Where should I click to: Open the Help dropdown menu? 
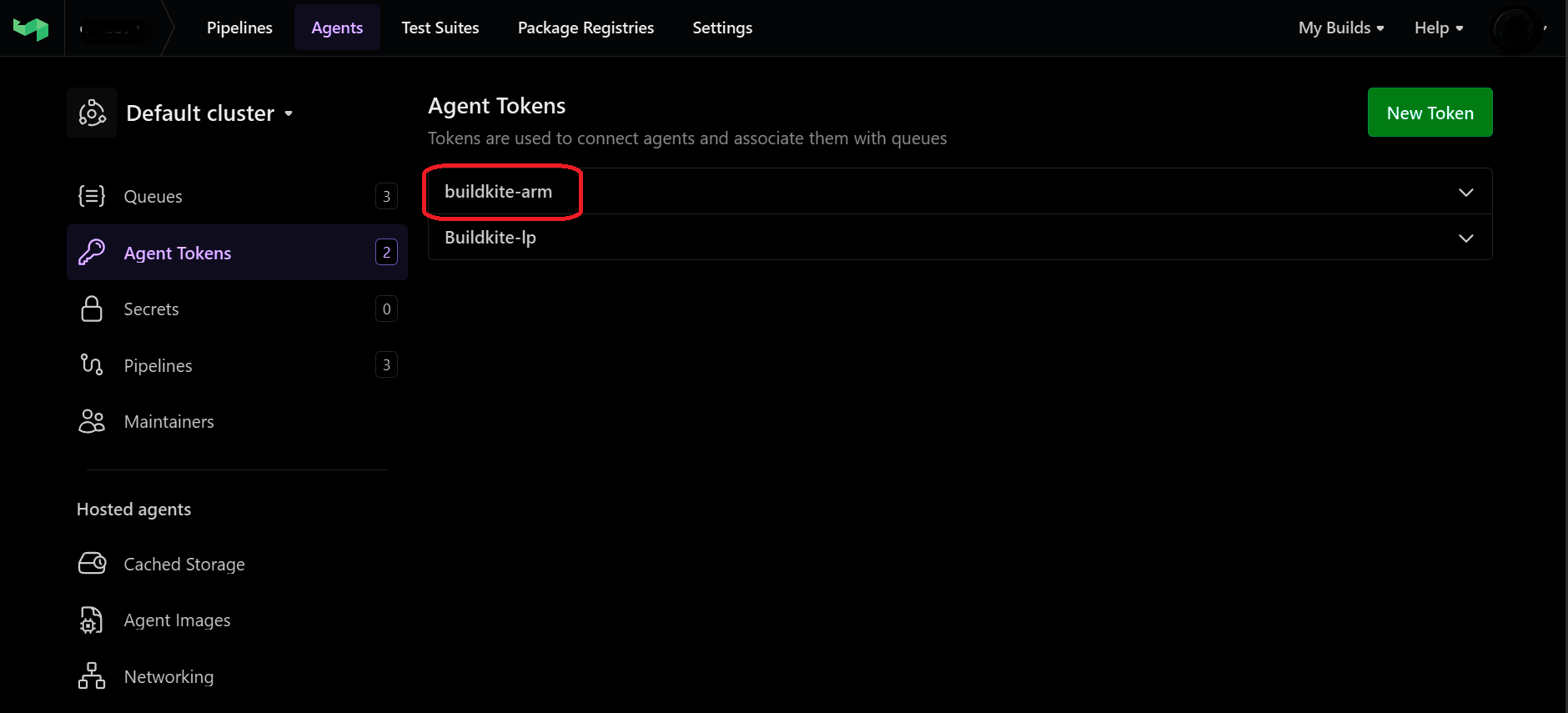coord(1439,28)
